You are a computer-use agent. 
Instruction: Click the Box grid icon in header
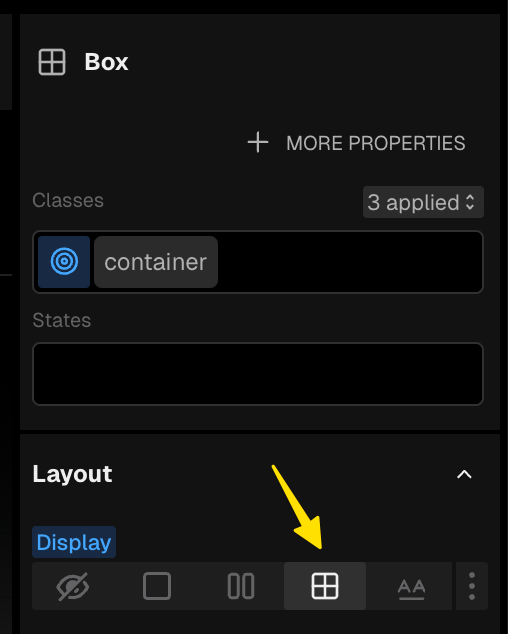pos(52,62)
